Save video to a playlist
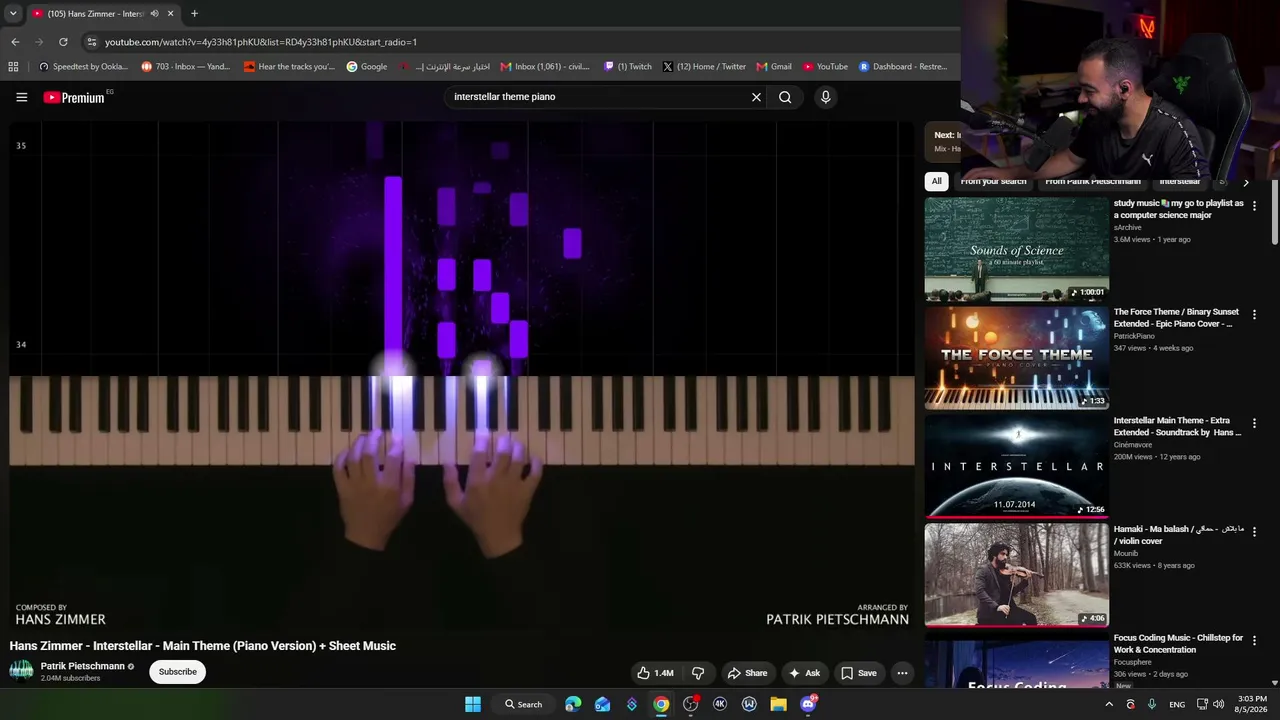 859,673
